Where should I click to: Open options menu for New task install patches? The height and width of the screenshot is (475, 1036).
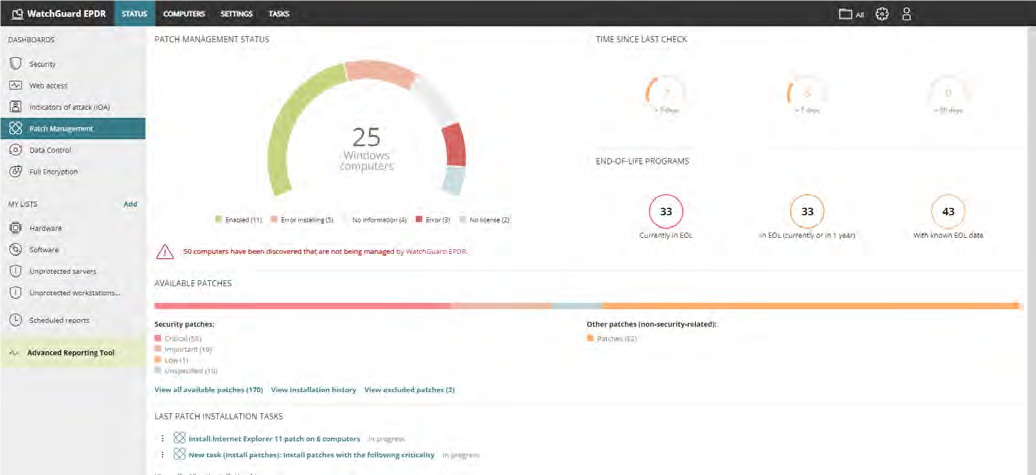tap(161, 455)
